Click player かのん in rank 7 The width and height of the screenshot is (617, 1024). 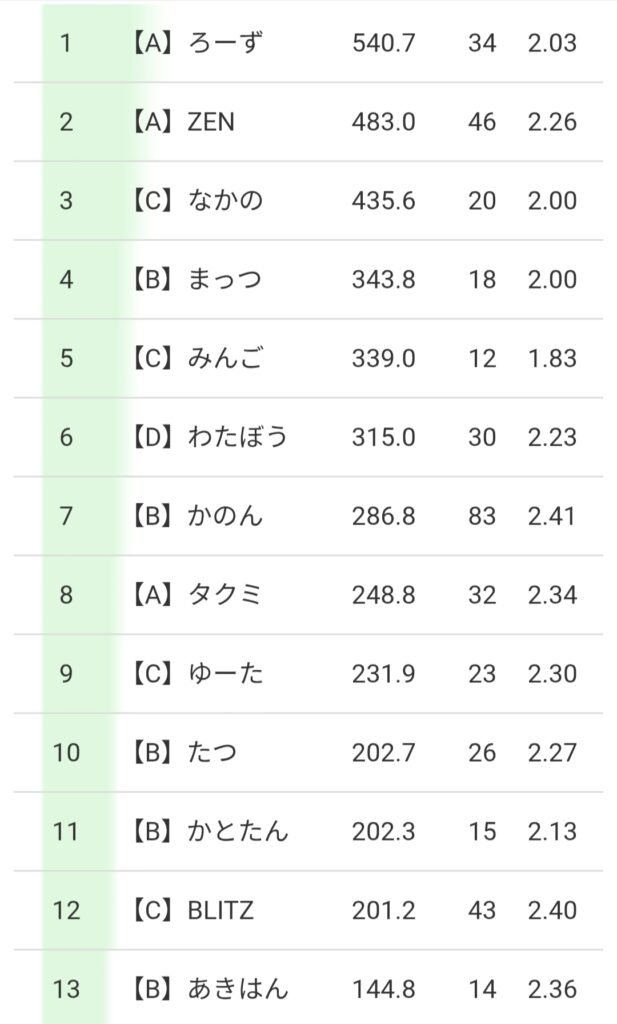point(225,516)
